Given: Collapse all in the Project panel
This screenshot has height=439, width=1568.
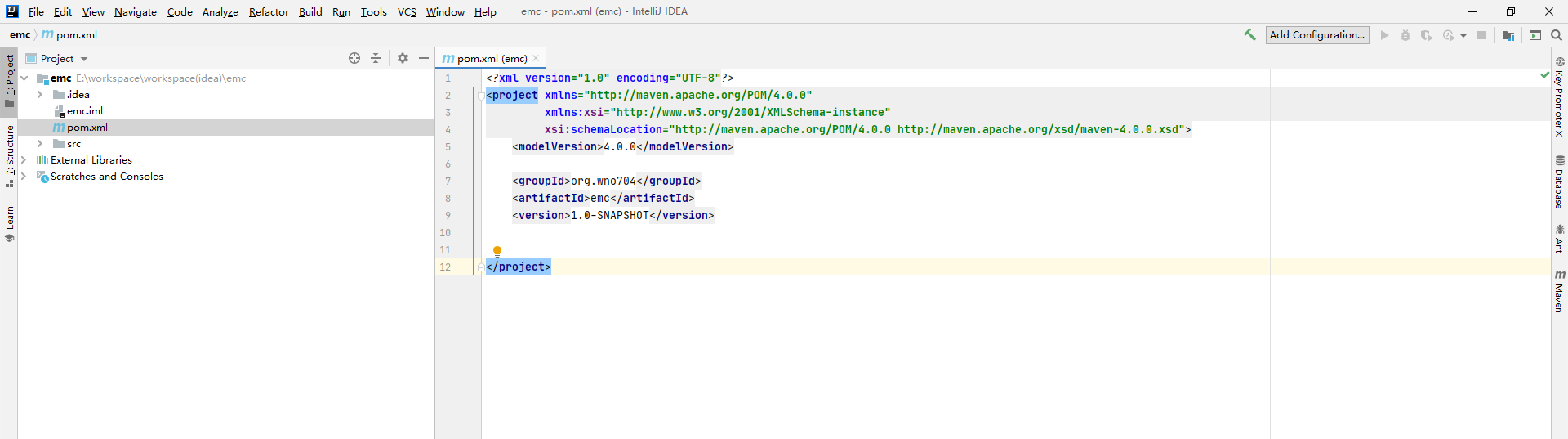Looking at the screenshot, I should (x=376, y=58).
